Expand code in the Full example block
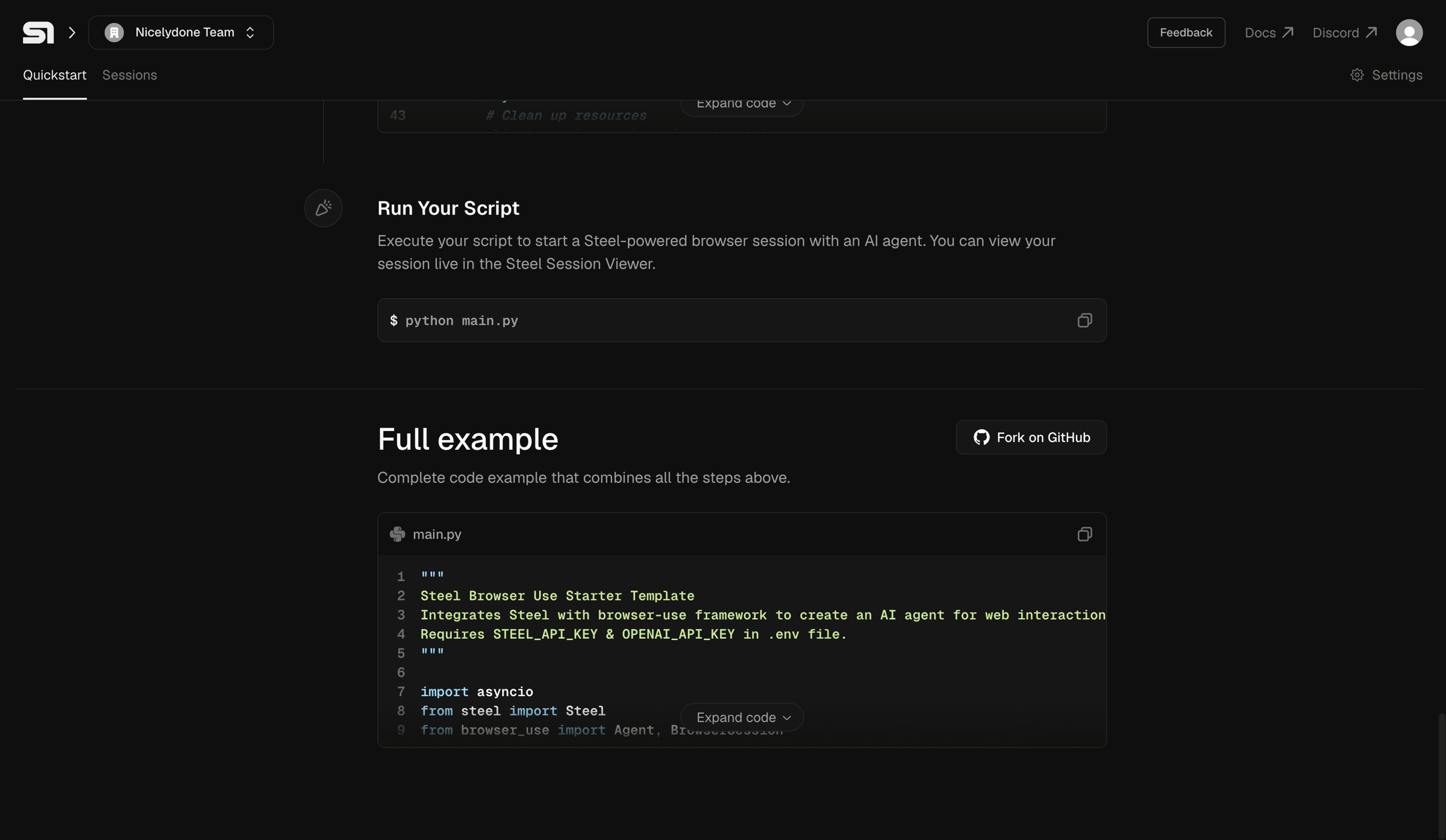Viewport: 1446px width, 840px height. click(742, 717)
